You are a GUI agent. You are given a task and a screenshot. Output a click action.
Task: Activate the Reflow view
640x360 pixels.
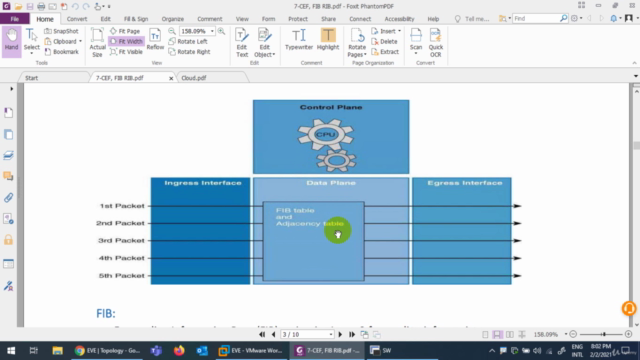155,40
